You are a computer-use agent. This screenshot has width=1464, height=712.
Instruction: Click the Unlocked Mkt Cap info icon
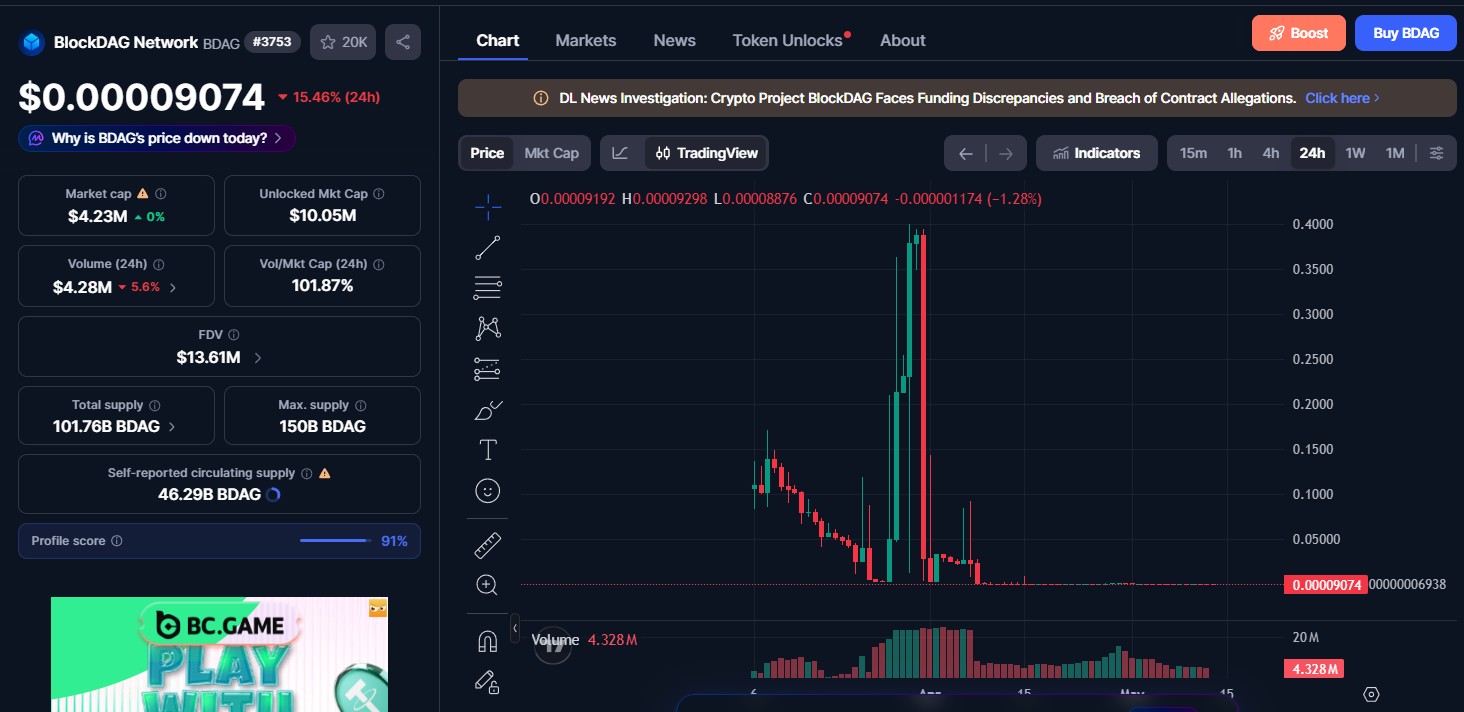[378, 194]
